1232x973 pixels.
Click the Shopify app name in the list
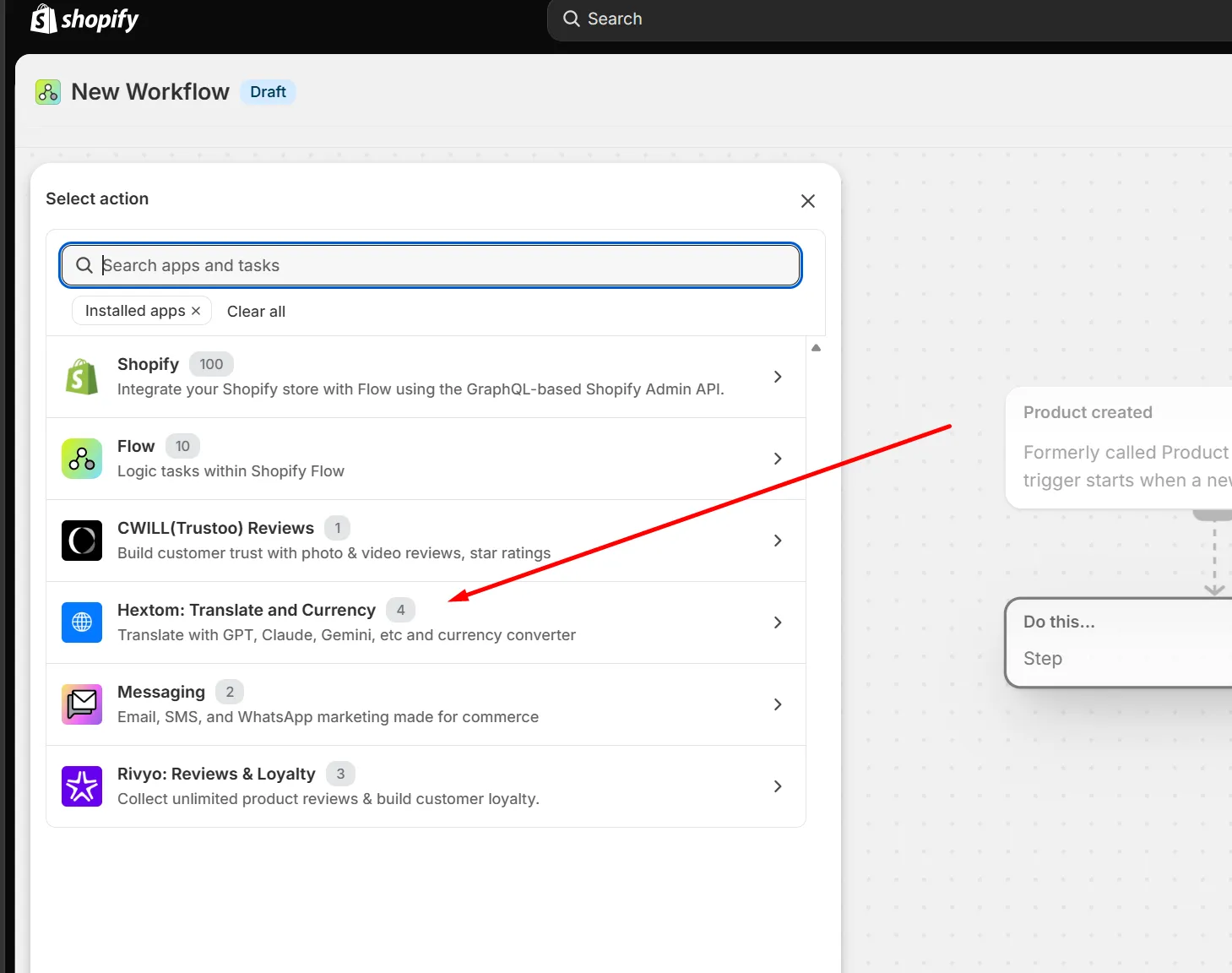[148, 364]
